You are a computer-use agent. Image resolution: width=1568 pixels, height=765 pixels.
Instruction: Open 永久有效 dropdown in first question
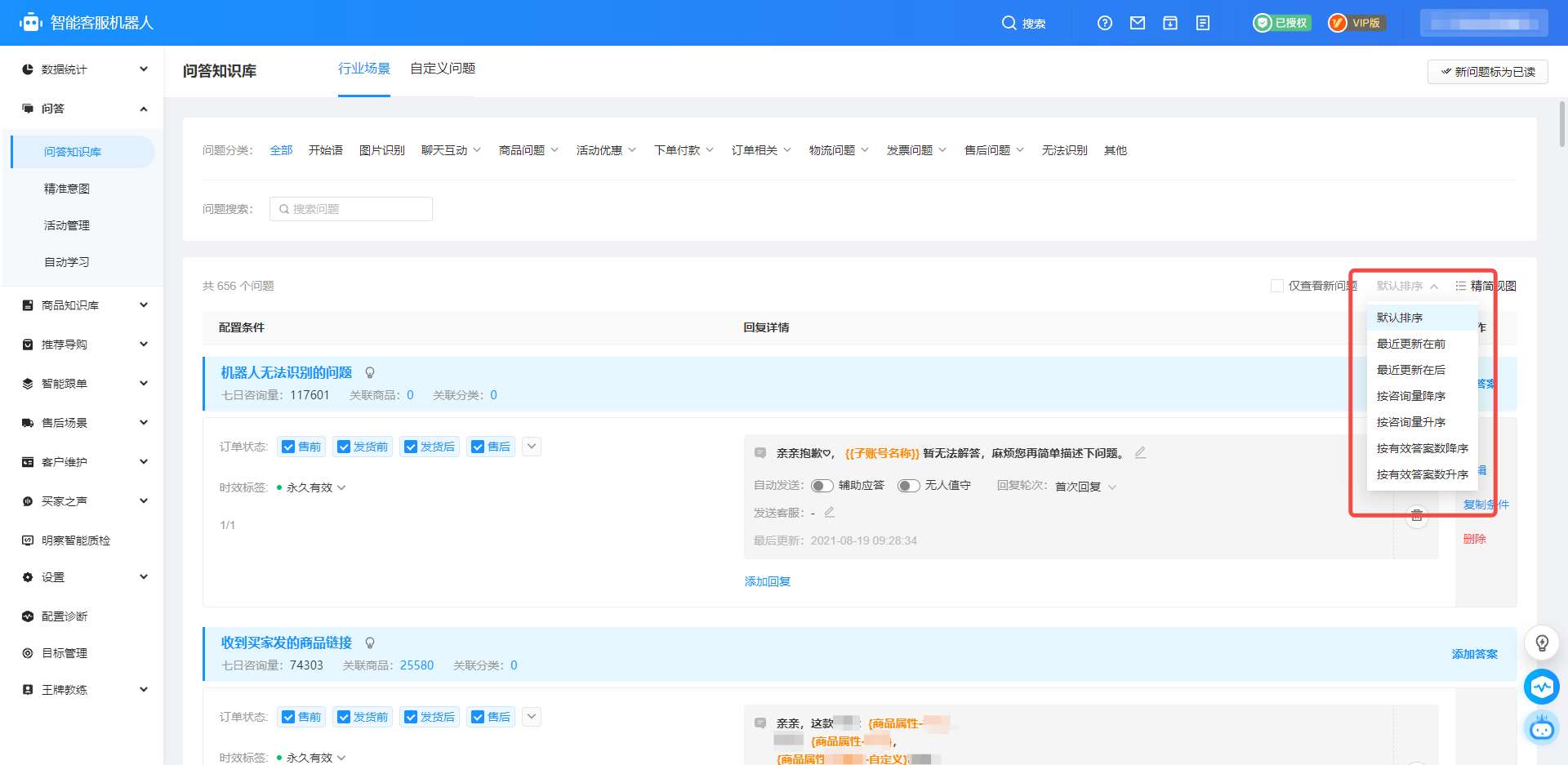click(316, 487)
